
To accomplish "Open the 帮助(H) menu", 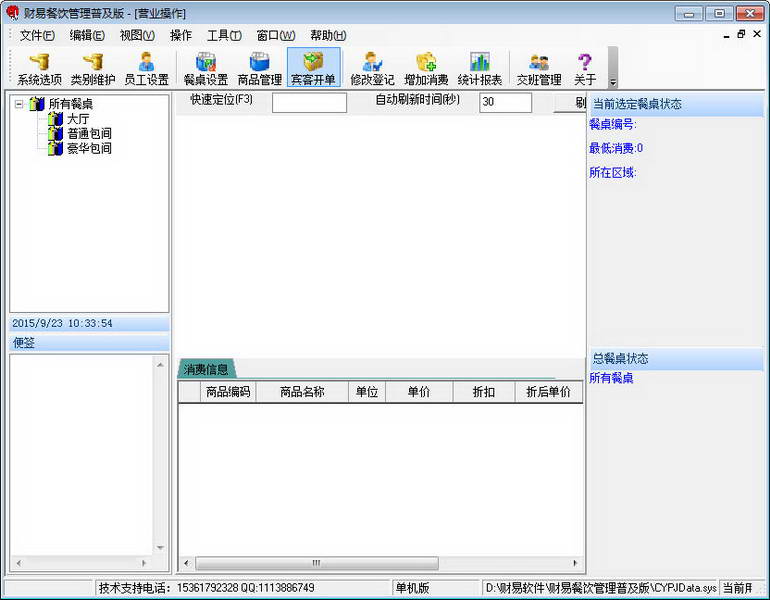I will pos(328,35).
